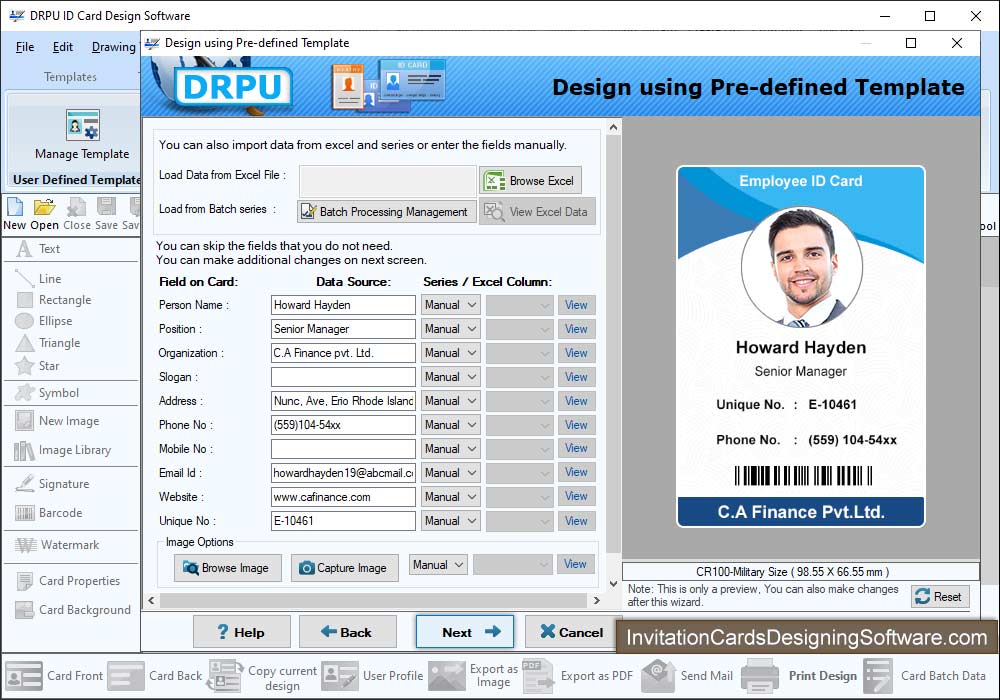
Task: Click into the Person Name field
Action: point(343,305)
